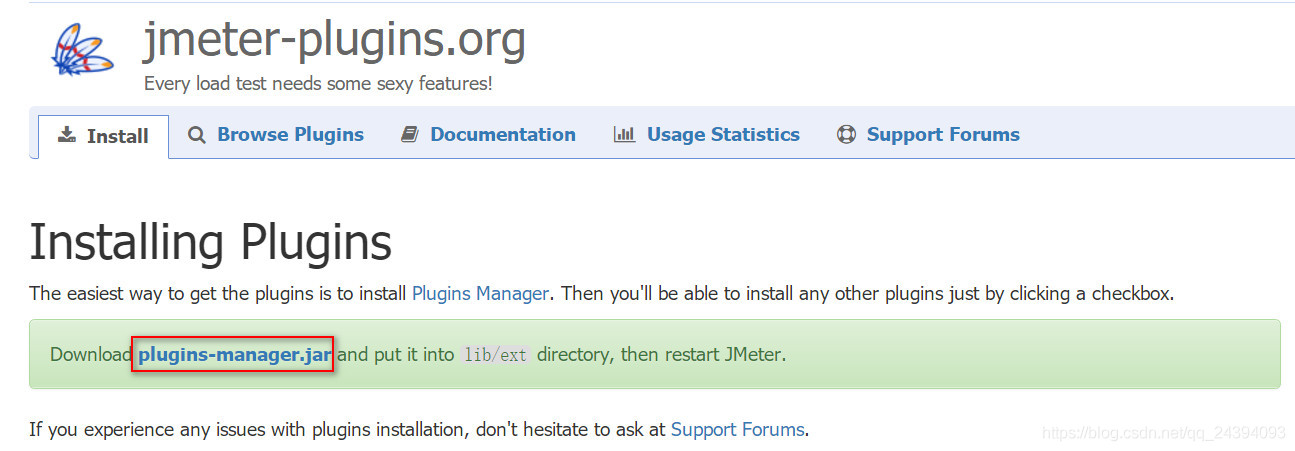The height and width of the screenshot is (451, 1295).
Task: Click the lifebuoy icon beside Support Forums
Action: (x=846, y=135)
